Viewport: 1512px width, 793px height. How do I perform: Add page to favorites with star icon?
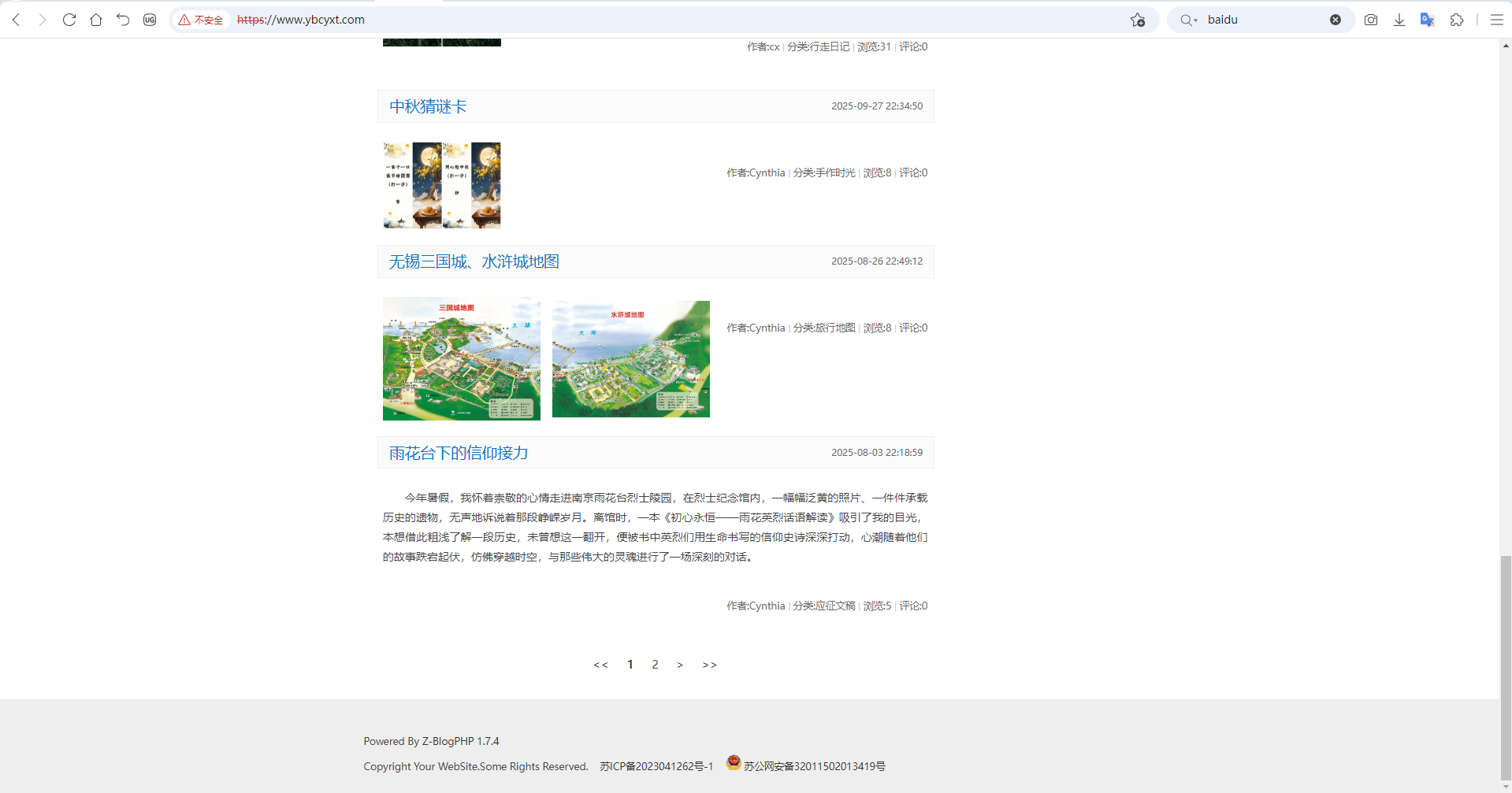pyautogui.click(x=1137, y=20)
